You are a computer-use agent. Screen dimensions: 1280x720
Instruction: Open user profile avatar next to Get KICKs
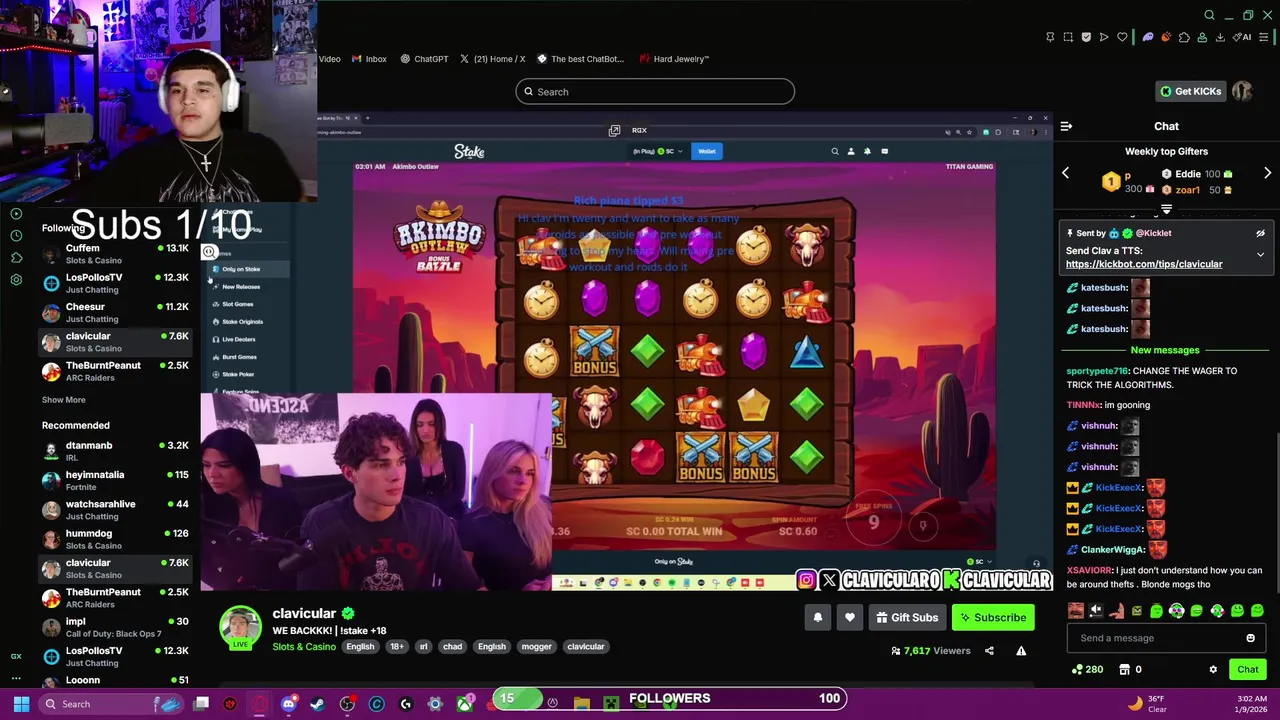[x=1242, y=91]
